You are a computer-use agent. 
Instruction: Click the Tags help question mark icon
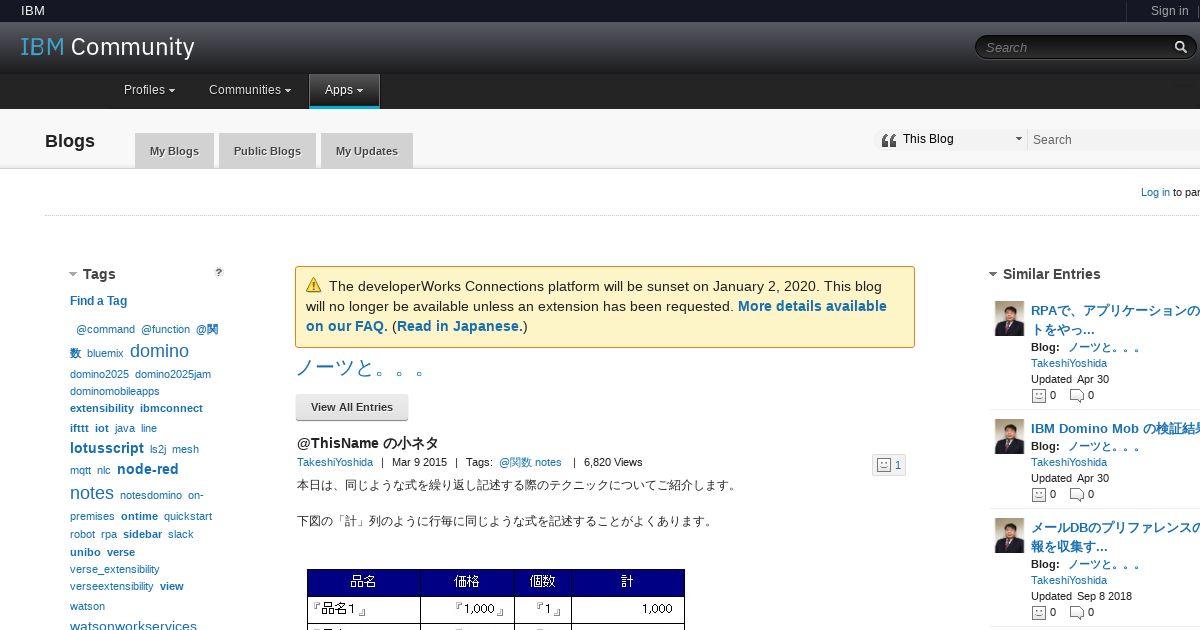[219, 272]
